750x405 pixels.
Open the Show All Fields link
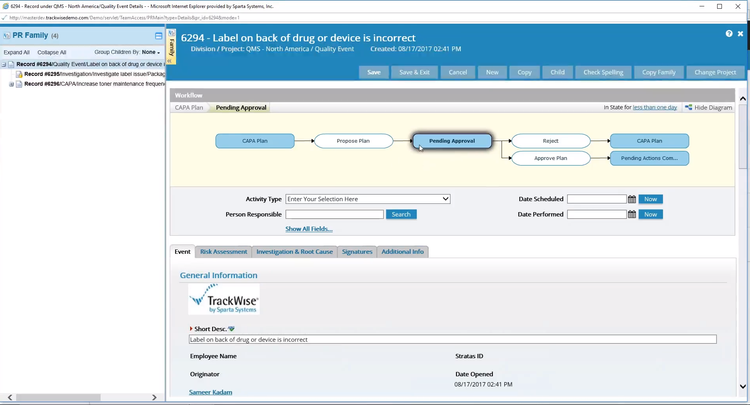click(x=309, y=229)
